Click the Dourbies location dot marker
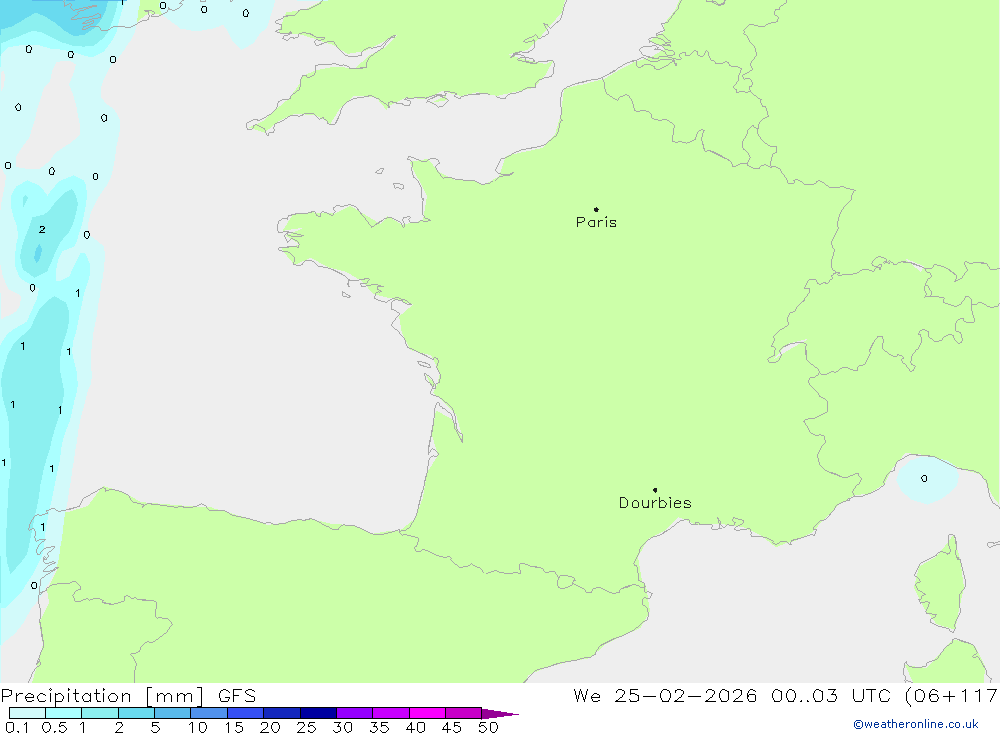 point(655,490)
